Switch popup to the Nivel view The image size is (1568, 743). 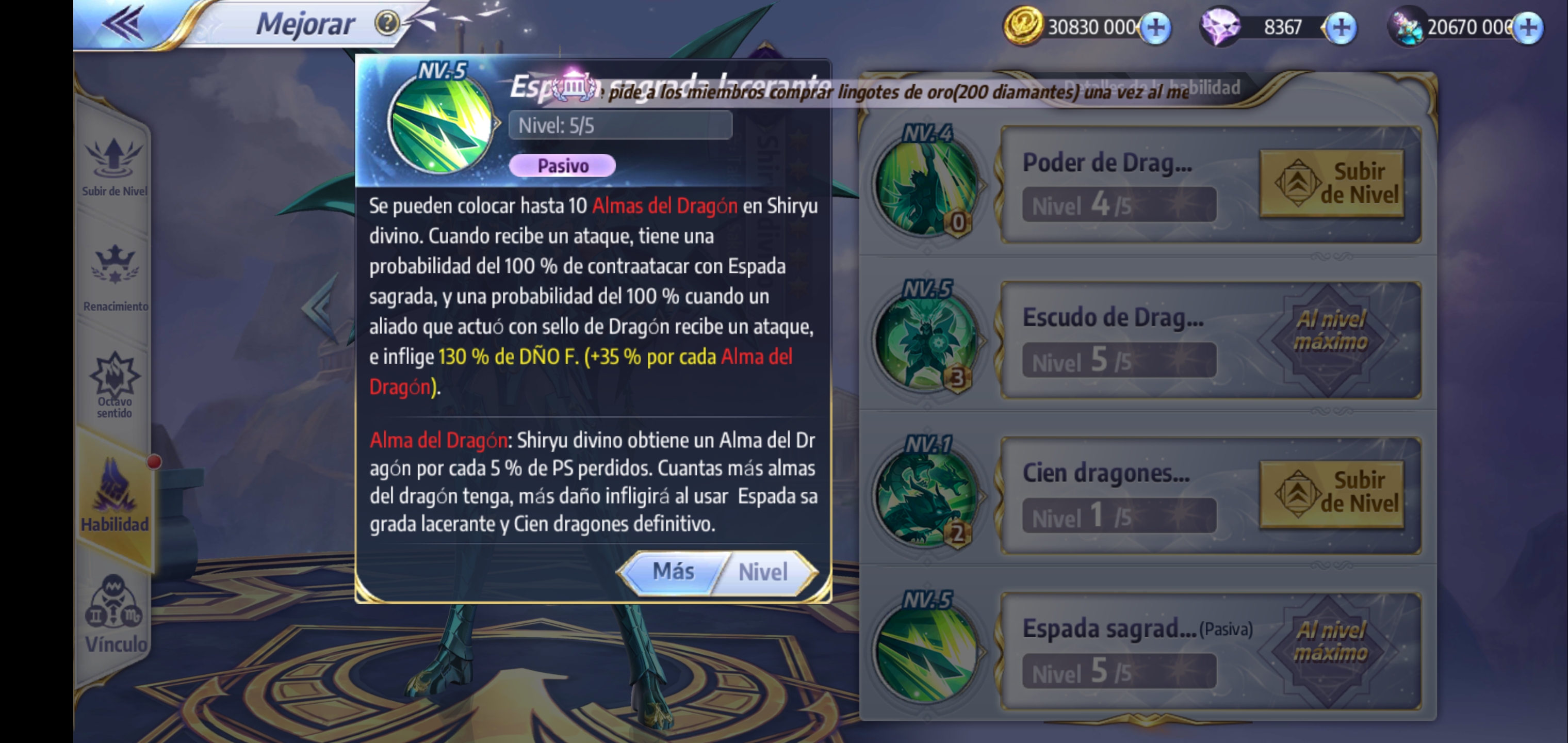point(763,572)
